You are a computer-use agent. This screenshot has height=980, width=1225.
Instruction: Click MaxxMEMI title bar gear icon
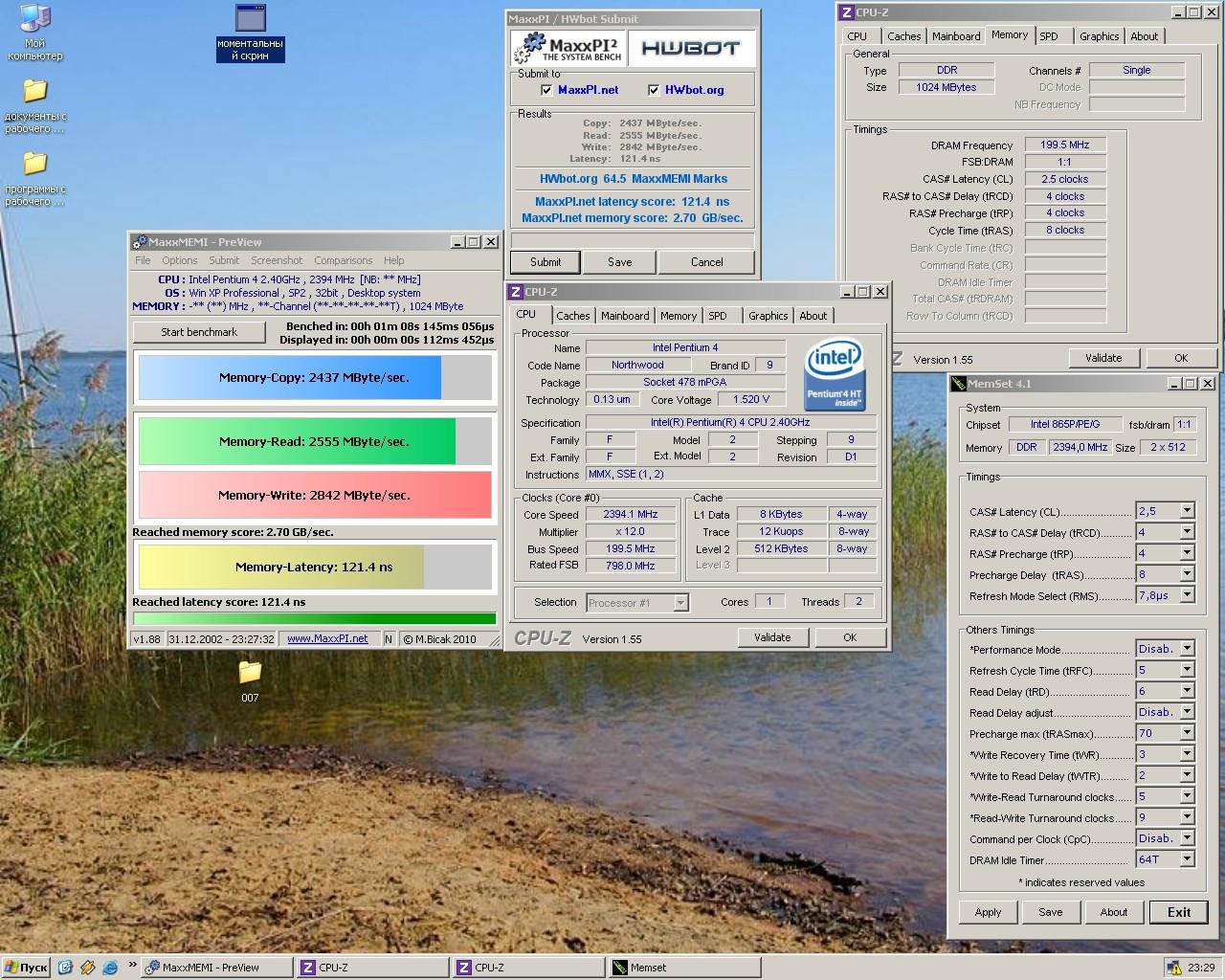click(139, 242)
